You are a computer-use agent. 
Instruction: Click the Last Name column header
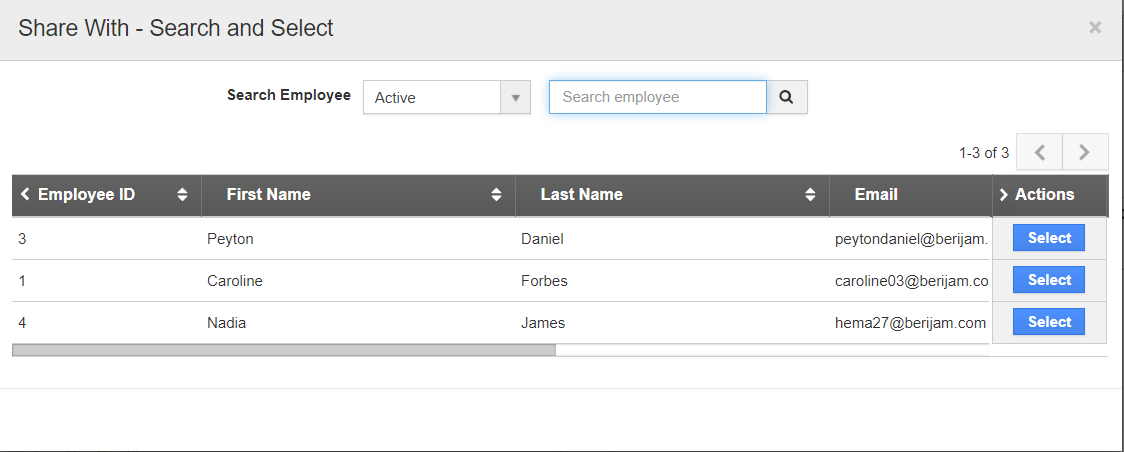pyautogui.click(x=581, y=195)
